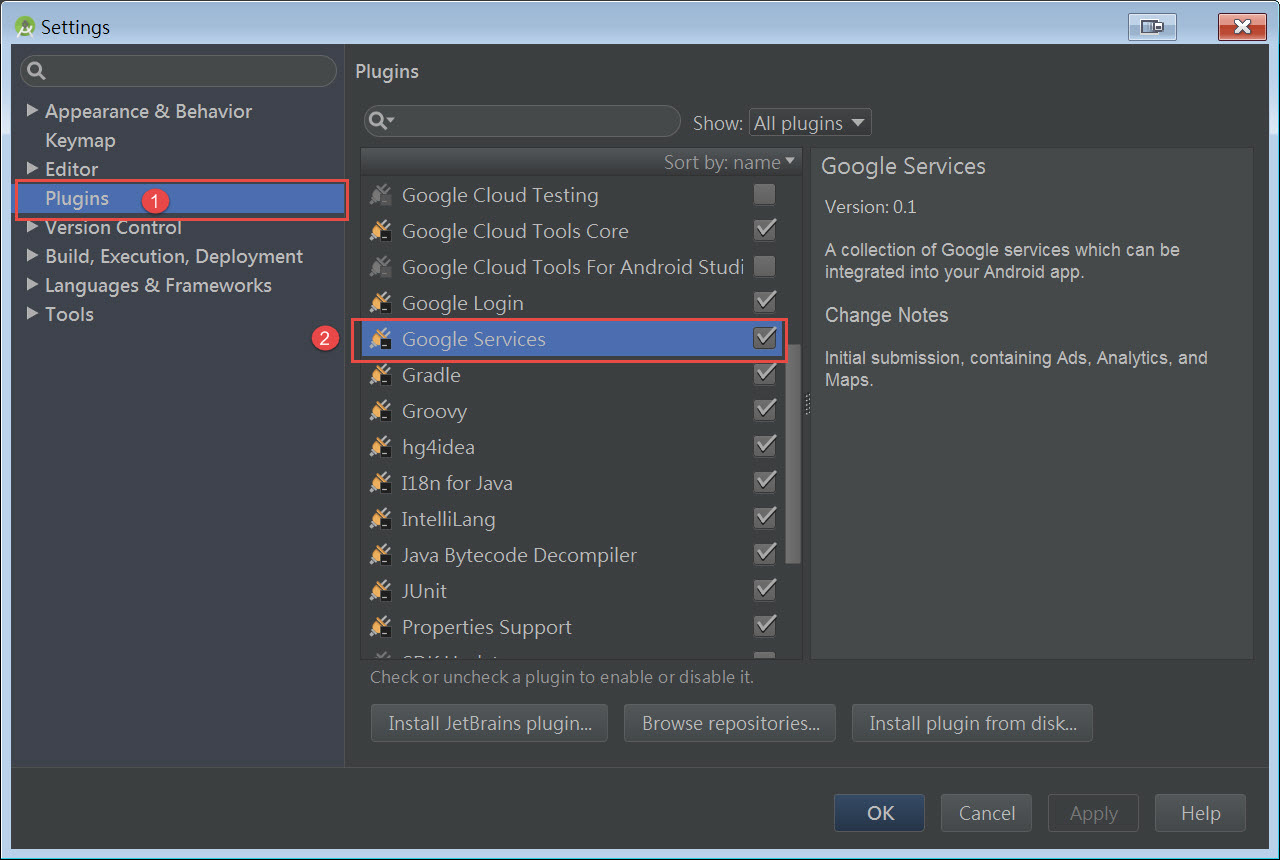Click the Google Cloud Tools For Android Studio icon
This screenshot has height=860, width=1280.
click(380, 267)
